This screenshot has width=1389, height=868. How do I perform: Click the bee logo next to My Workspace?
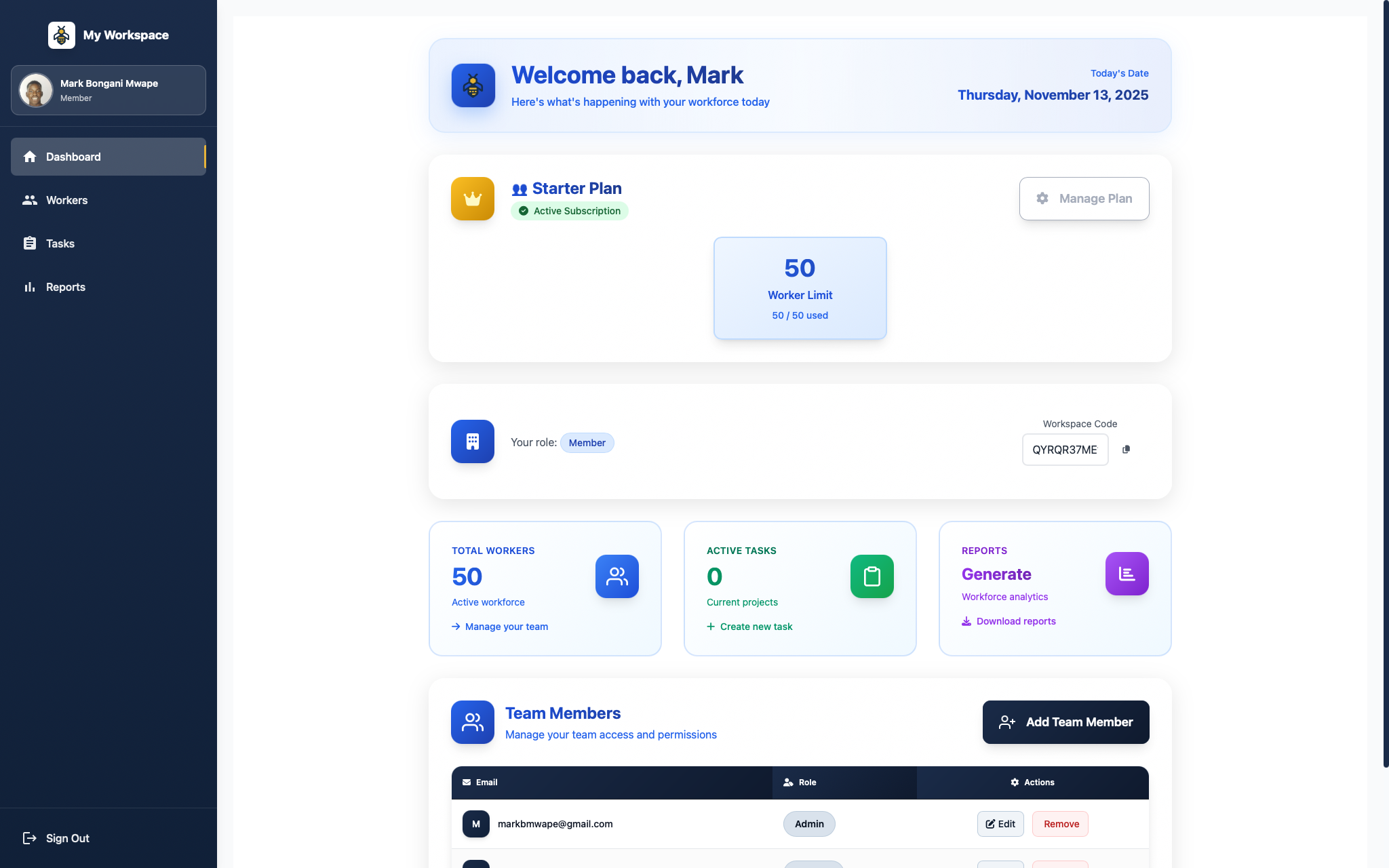click(x=61, y=35)
